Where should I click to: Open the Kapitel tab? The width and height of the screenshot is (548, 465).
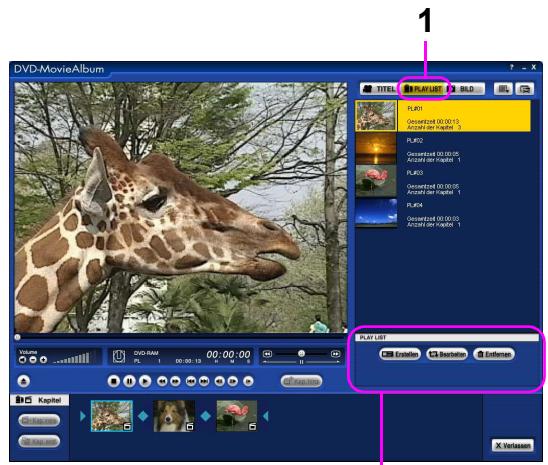point(39,400)
